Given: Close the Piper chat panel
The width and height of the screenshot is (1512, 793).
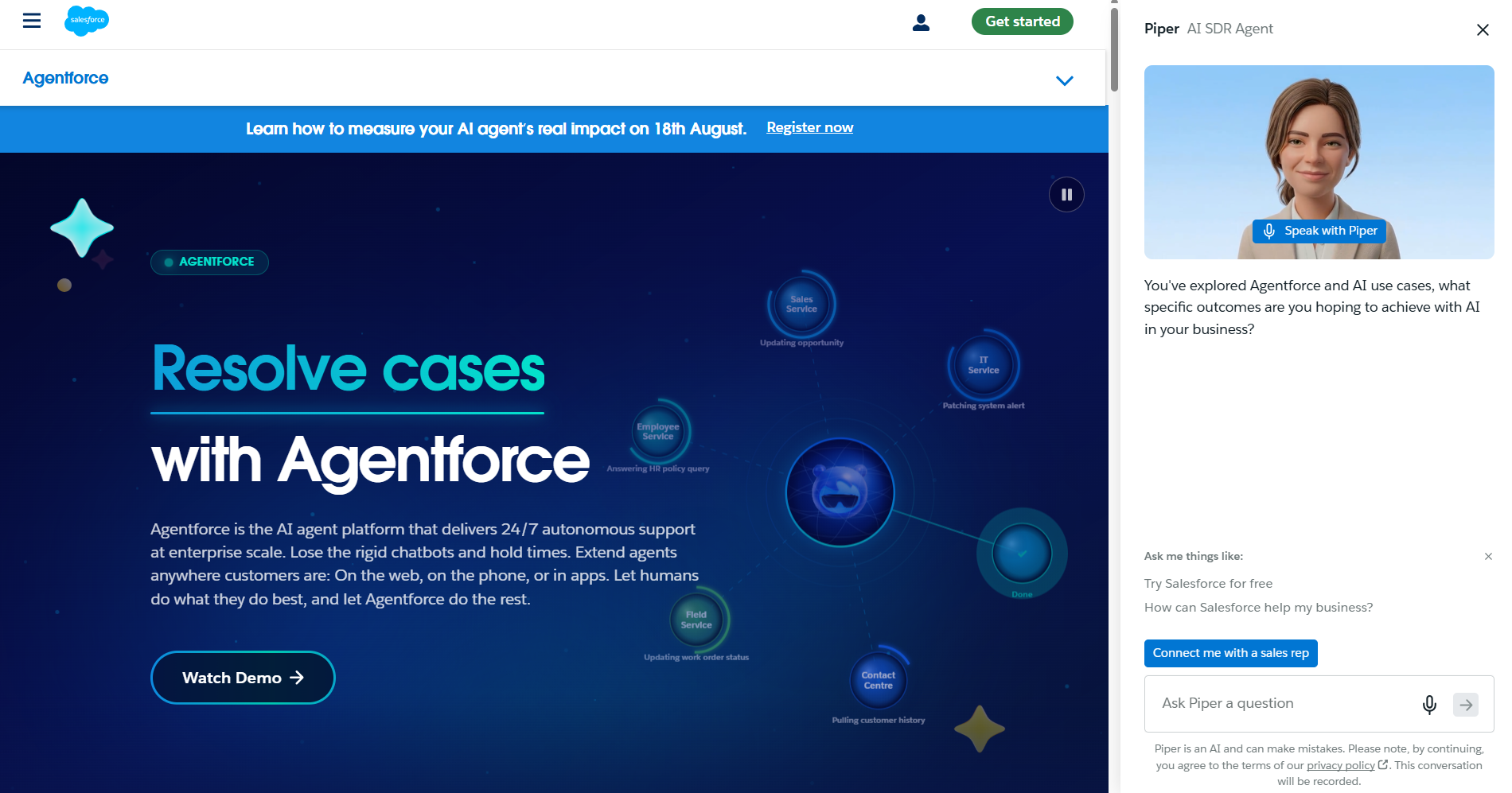Looking at the screenshot, I should coord(1483,30).
